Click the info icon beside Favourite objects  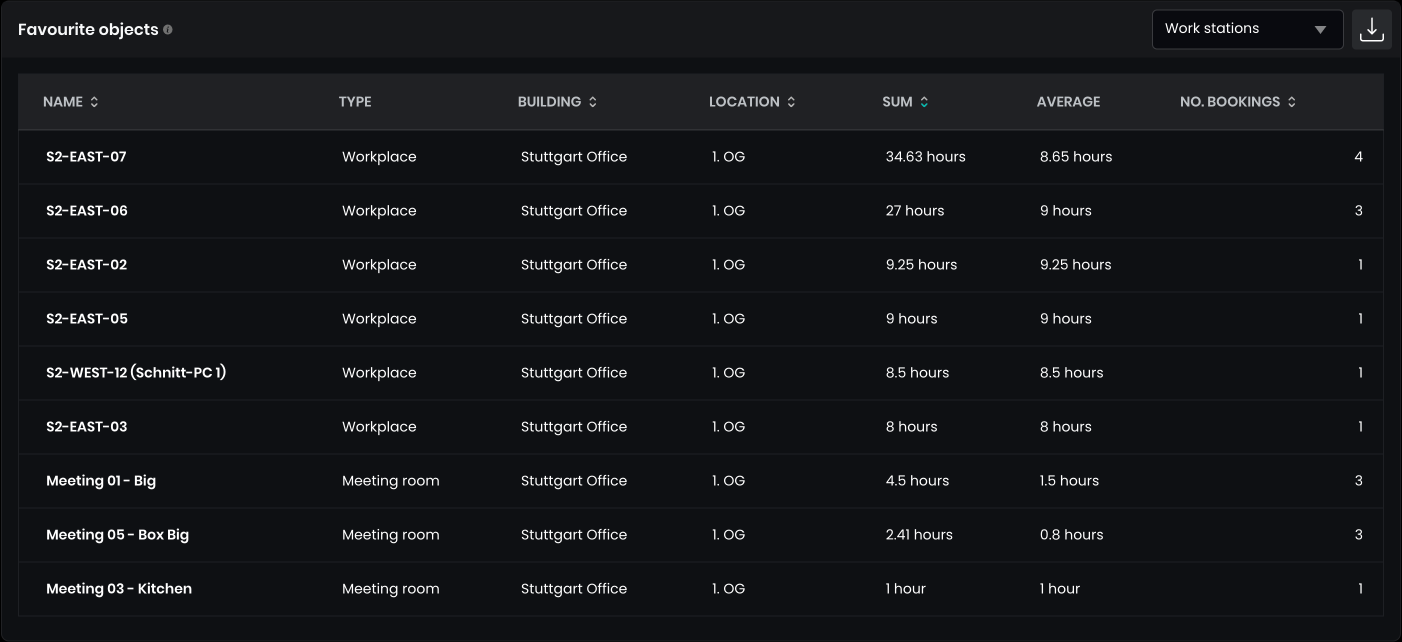point(168,30)
